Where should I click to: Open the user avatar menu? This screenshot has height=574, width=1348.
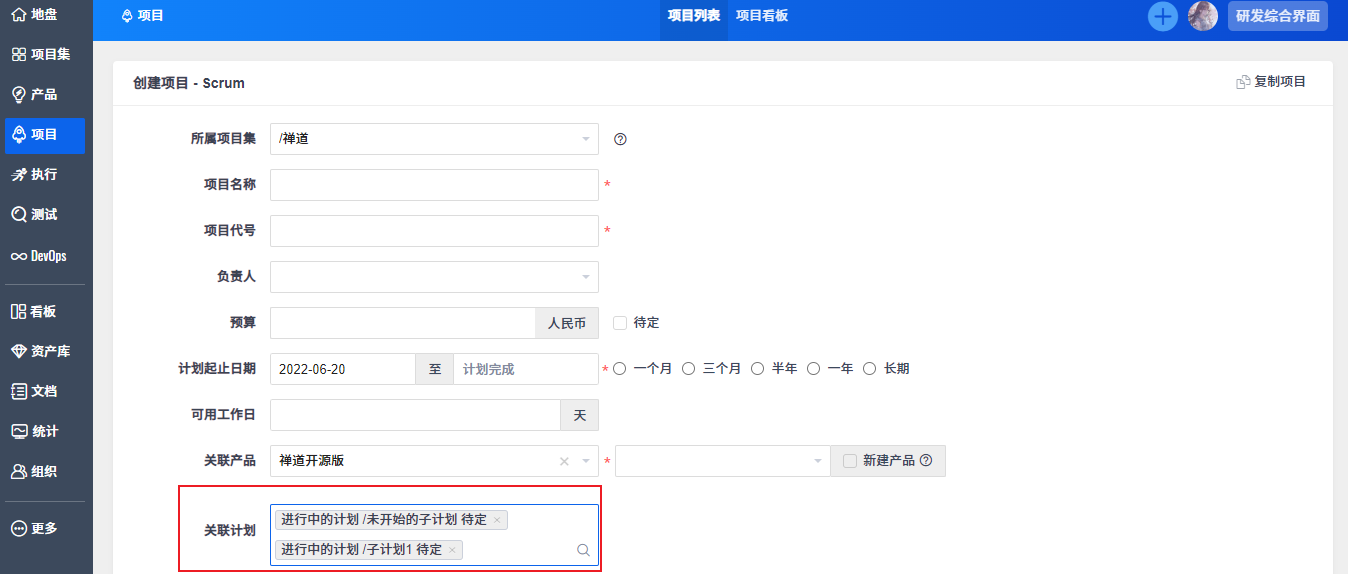[x=1202, y=16]
